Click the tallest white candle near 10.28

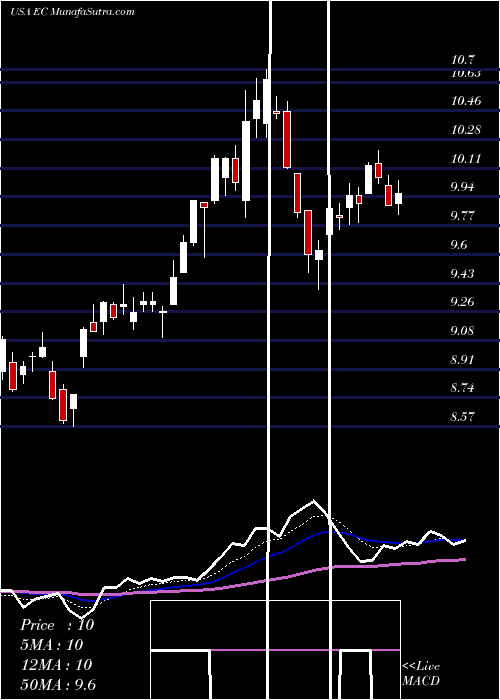tap(246, 161)
